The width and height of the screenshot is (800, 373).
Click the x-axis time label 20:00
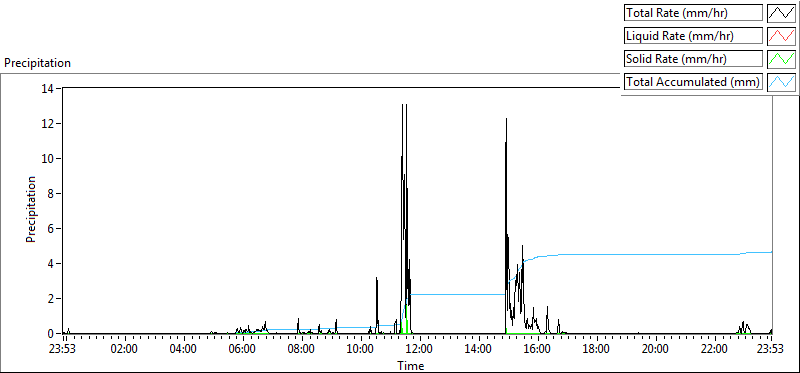655,350
